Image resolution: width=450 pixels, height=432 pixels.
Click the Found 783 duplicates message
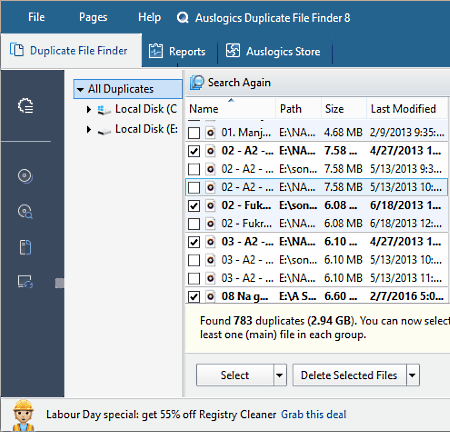325,327
